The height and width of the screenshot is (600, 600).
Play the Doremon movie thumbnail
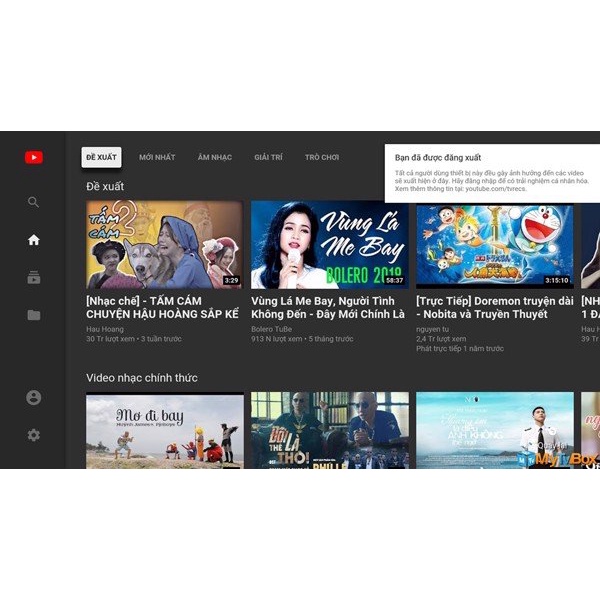494,245
